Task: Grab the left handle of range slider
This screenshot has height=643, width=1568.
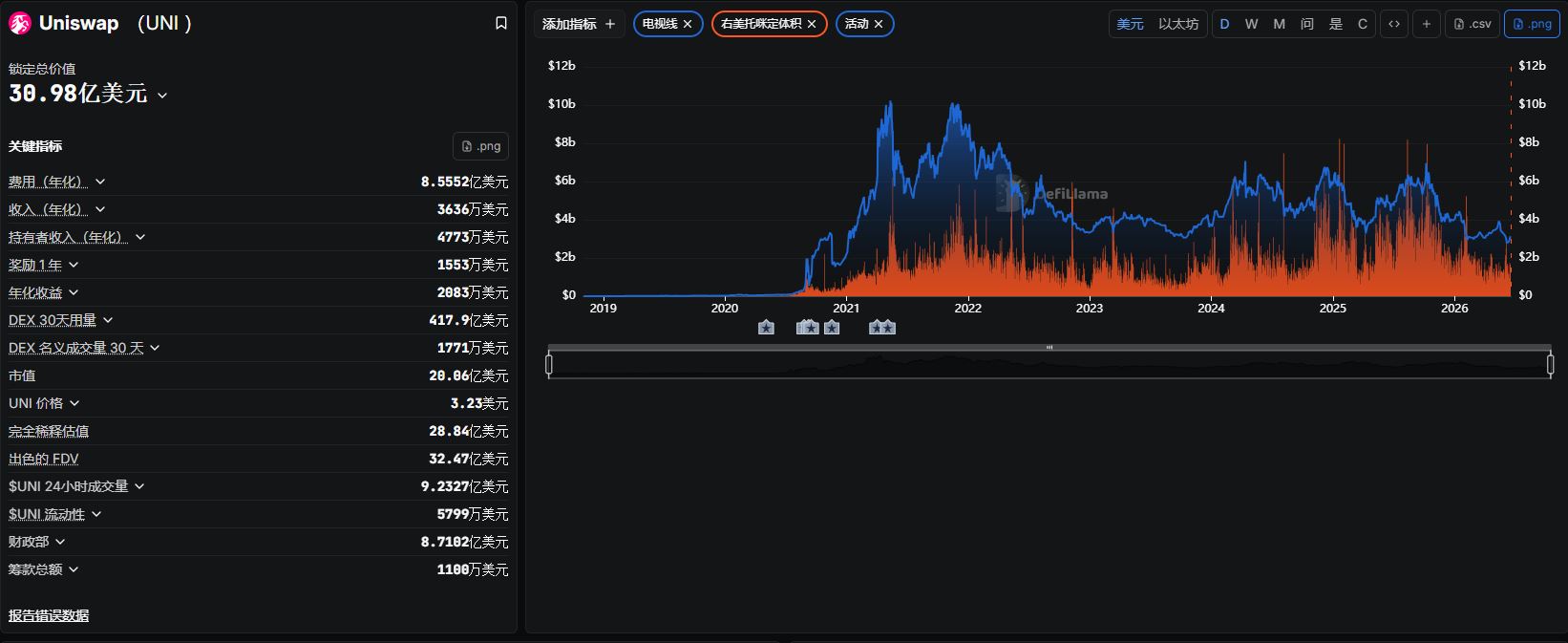Action: click(549, 364)
